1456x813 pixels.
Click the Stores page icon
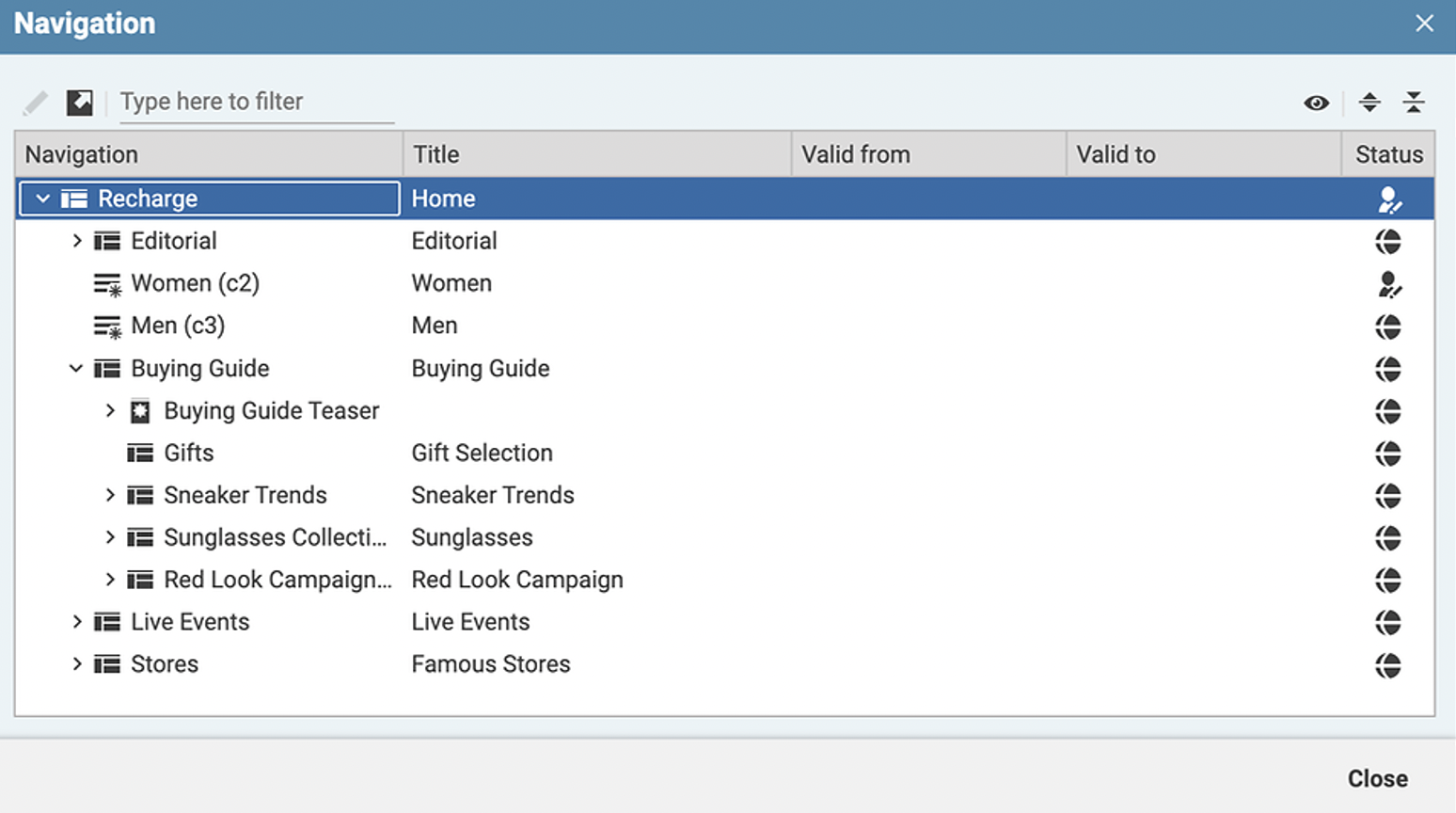[107, 664]
